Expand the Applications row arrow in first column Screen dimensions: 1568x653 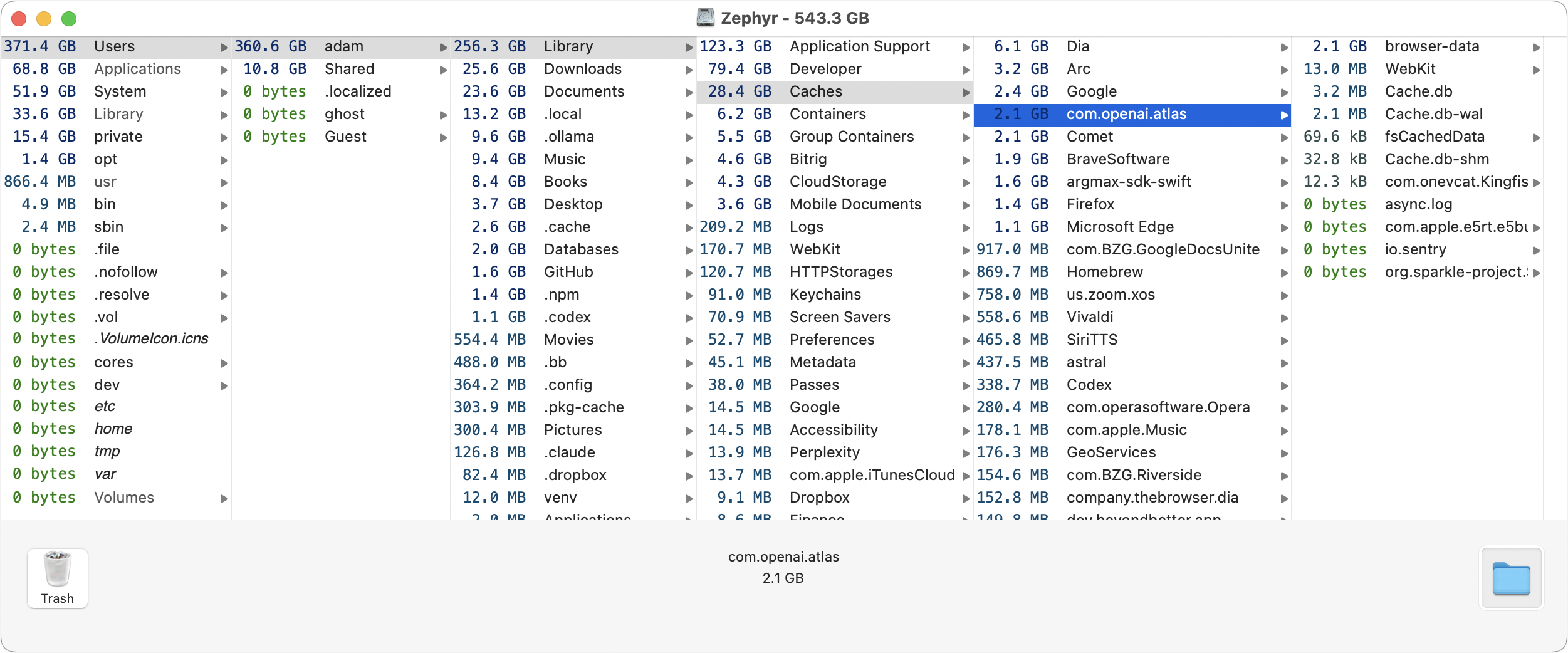[x=224, y=70]
